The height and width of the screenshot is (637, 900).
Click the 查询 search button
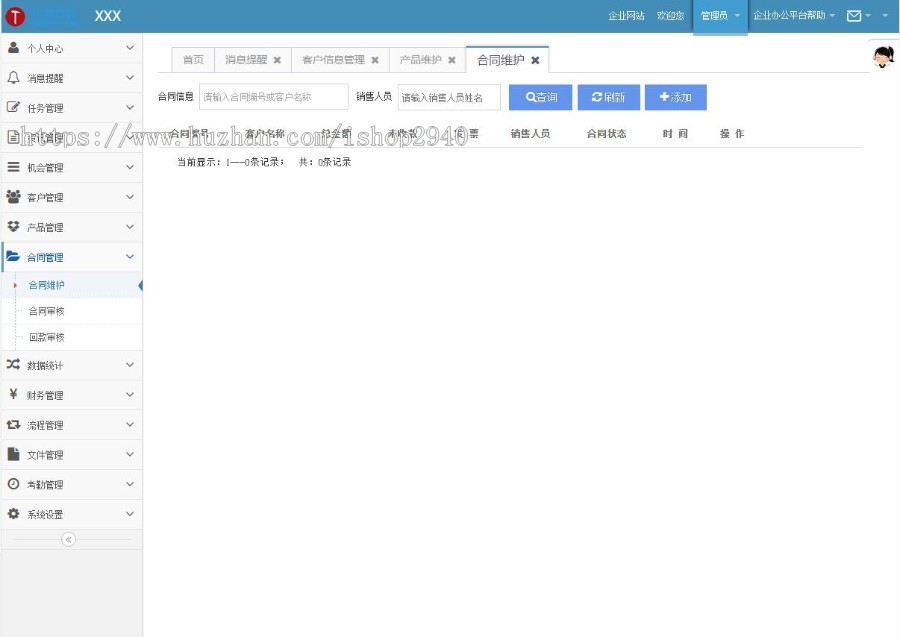[x=539, y=96]
